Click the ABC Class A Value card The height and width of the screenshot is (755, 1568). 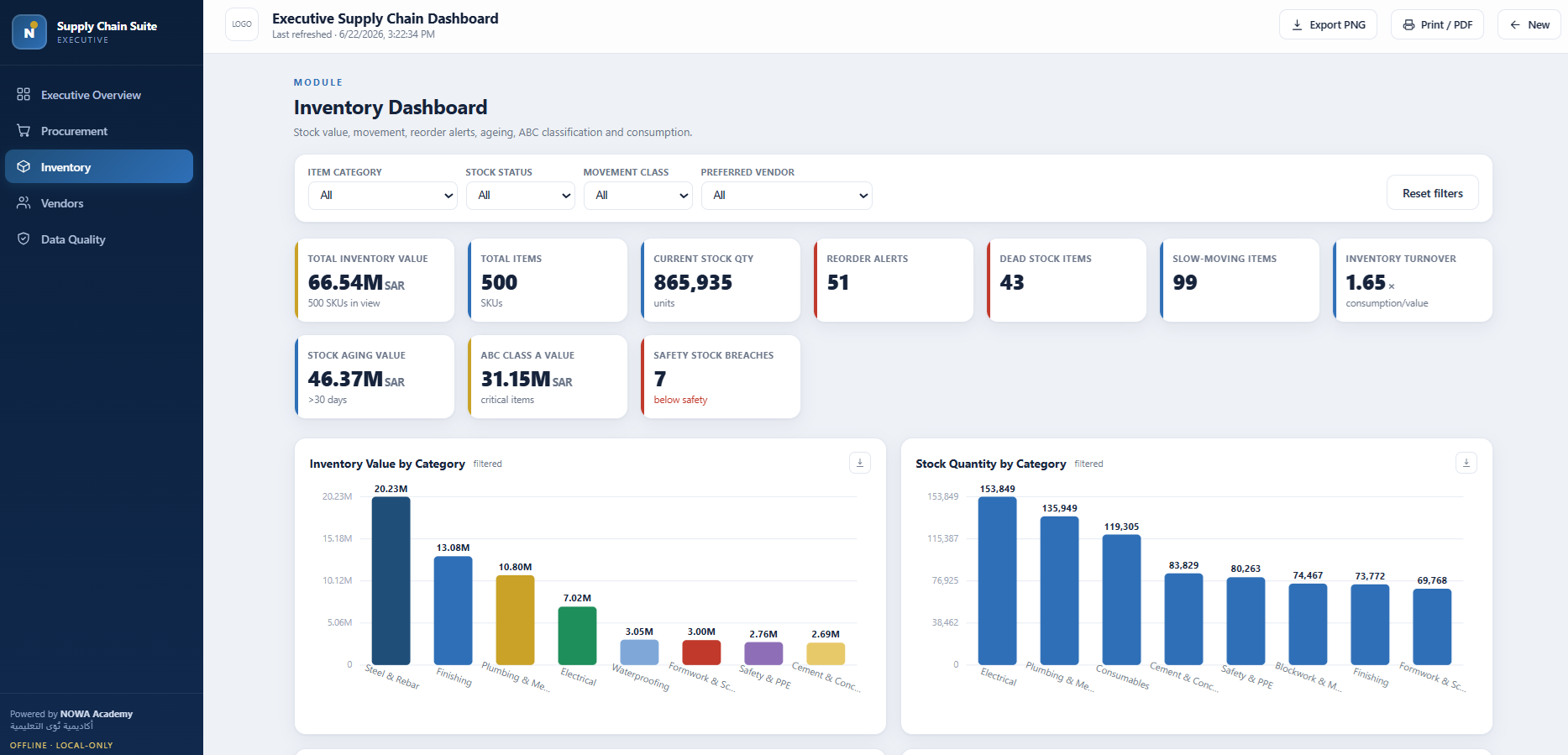548,377
